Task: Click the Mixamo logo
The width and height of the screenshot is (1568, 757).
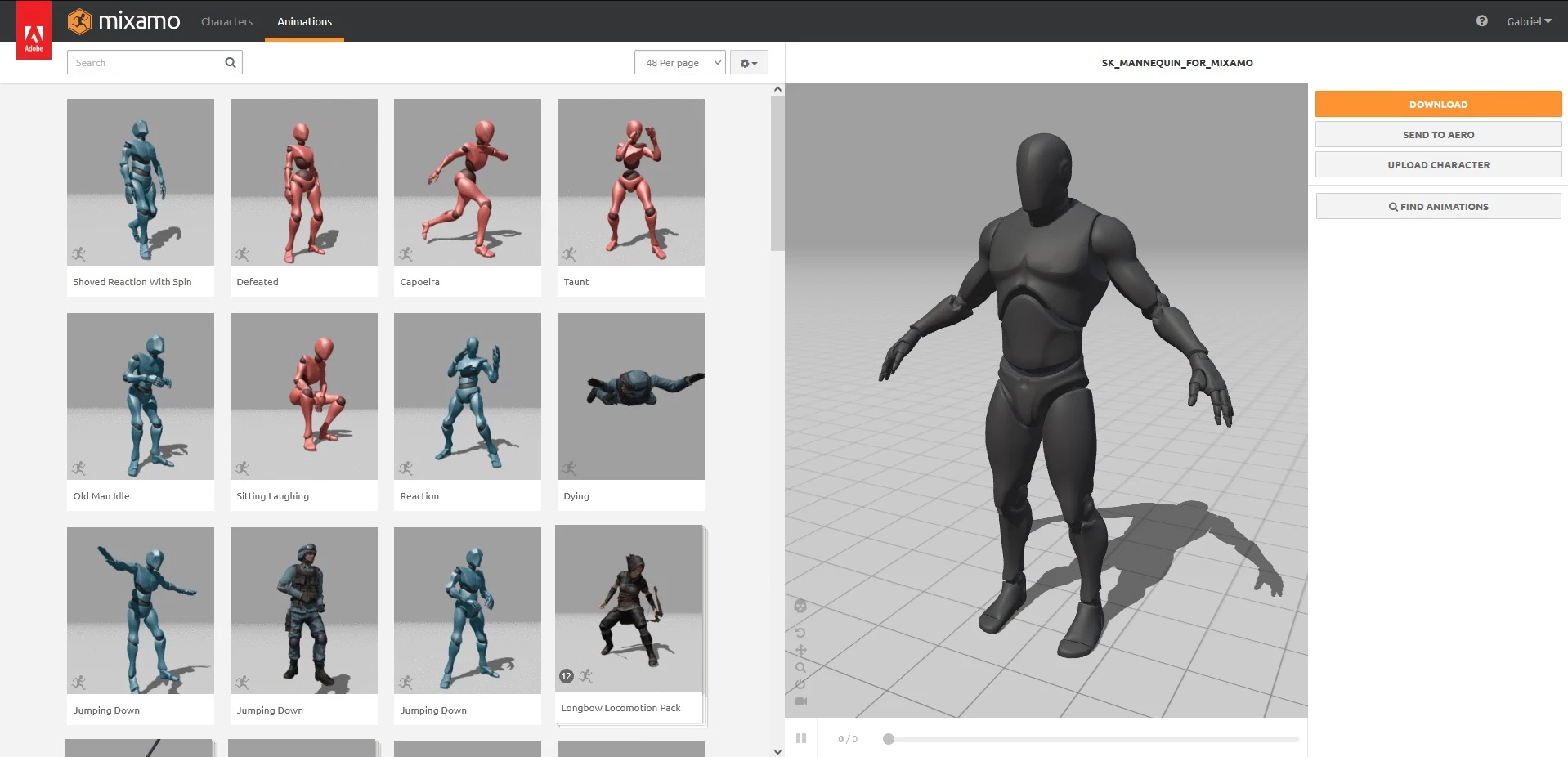Action: (124, 20)
